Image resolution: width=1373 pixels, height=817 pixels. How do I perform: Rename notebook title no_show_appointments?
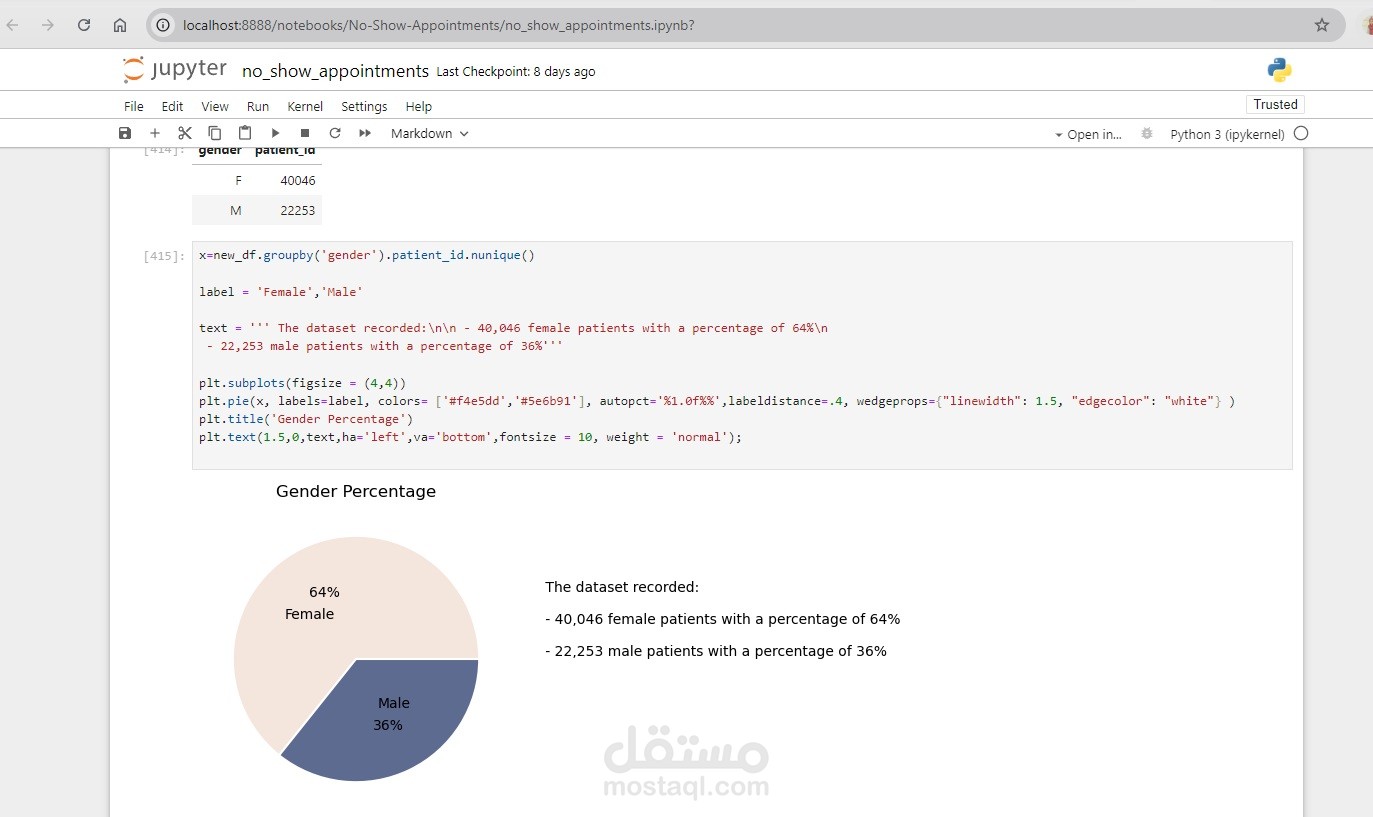(x=335, y=71)
